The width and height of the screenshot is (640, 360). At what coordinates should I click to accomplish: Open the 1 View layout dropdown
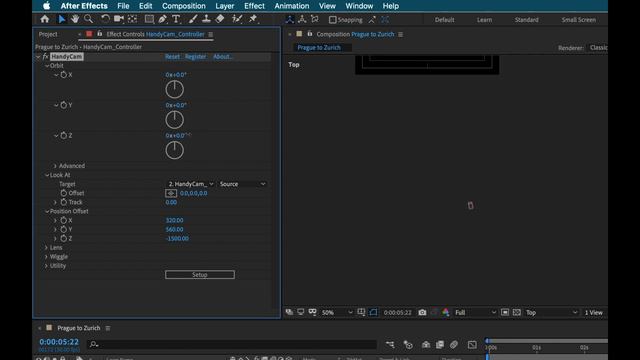pos(594,313)
